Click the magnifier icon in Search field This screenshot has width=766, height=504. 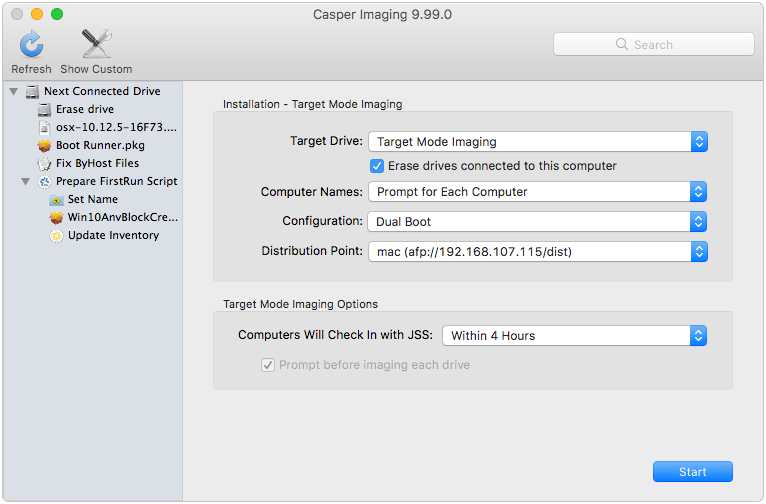coord(621,44)
